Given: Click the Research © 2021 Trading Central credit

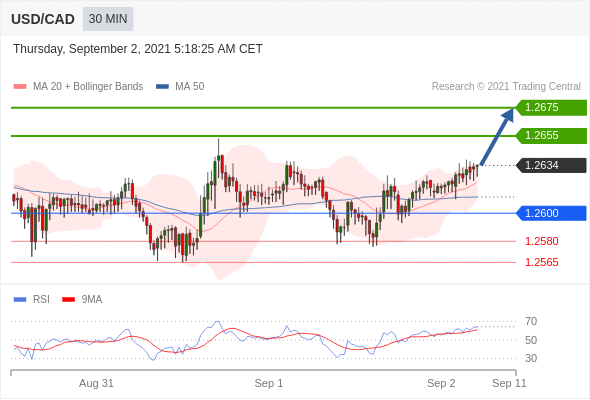Looking at the screenshot, I should point(506,87).
